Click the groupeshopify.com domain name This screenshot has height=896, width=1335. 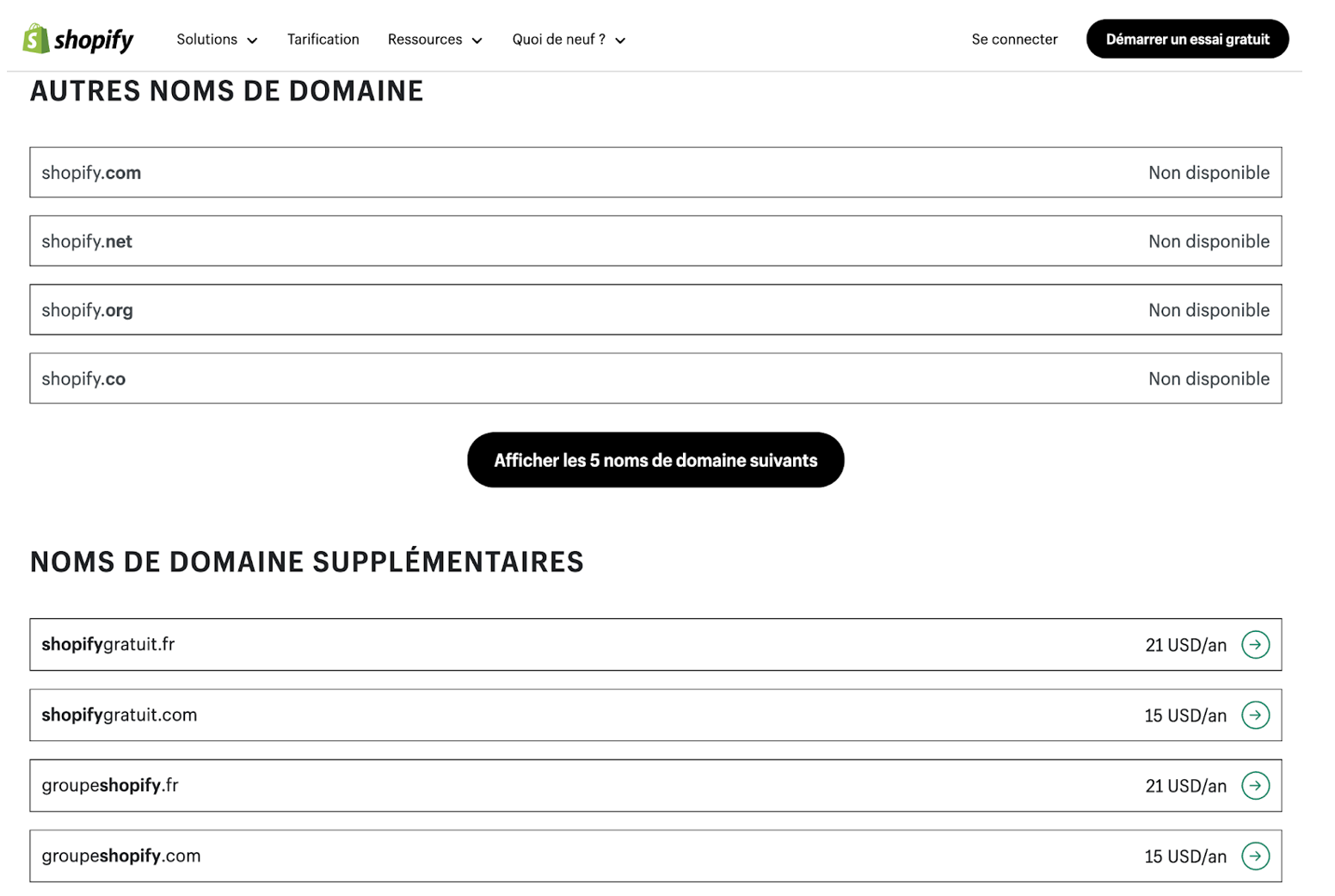tap(121, 856)
